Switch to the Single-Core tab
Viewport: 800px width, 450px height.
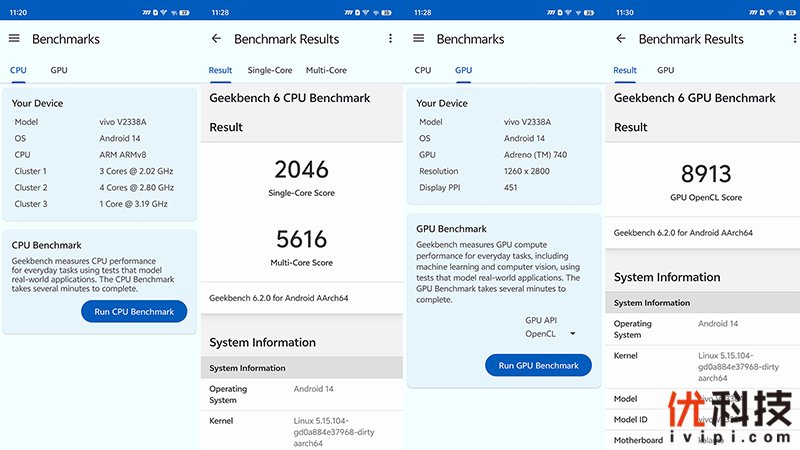click(270, 70)
